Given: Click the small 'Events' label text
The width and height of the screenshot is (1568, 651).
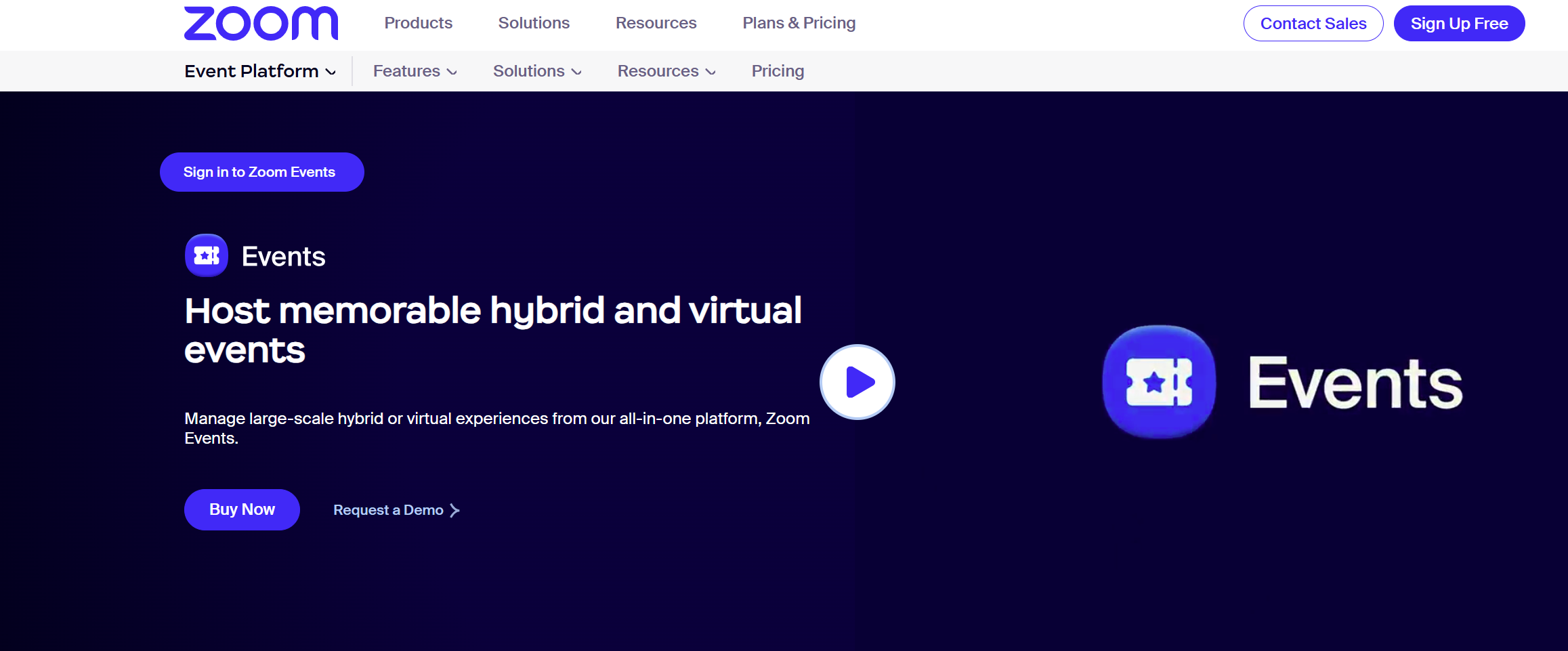Looking at the screenshot, I should 284,257.
